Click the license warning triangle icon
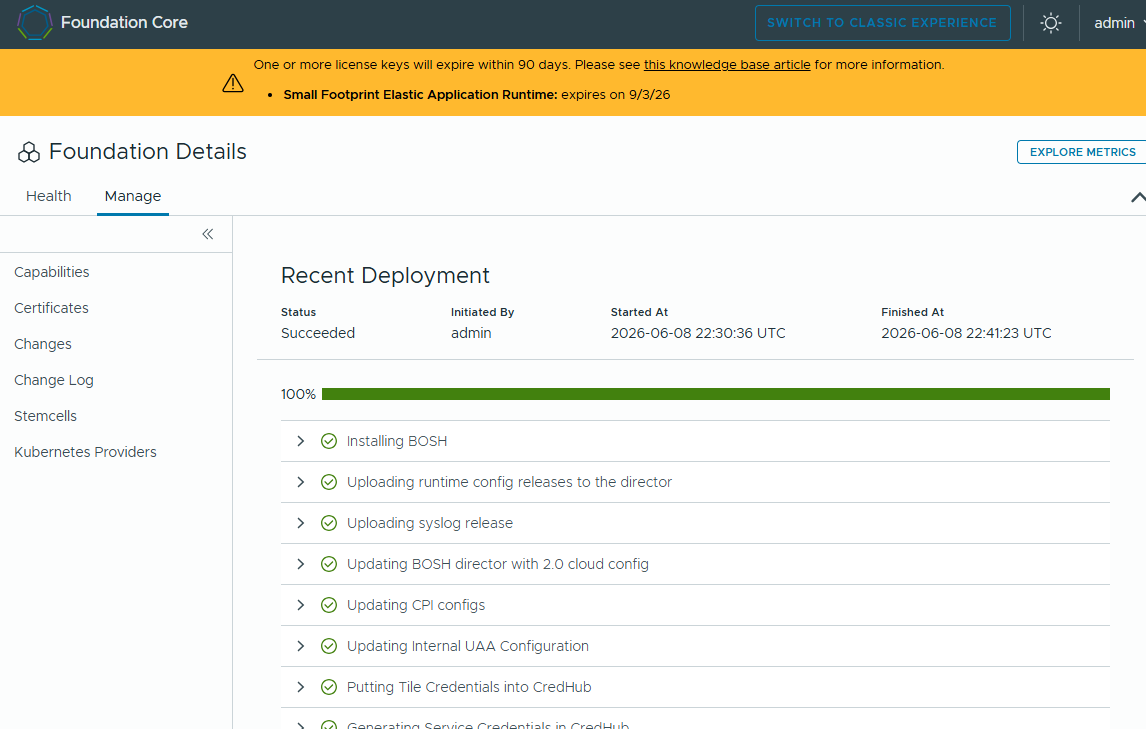The width and height of the screenshot is (1146, 729). (x=233, y=83)
